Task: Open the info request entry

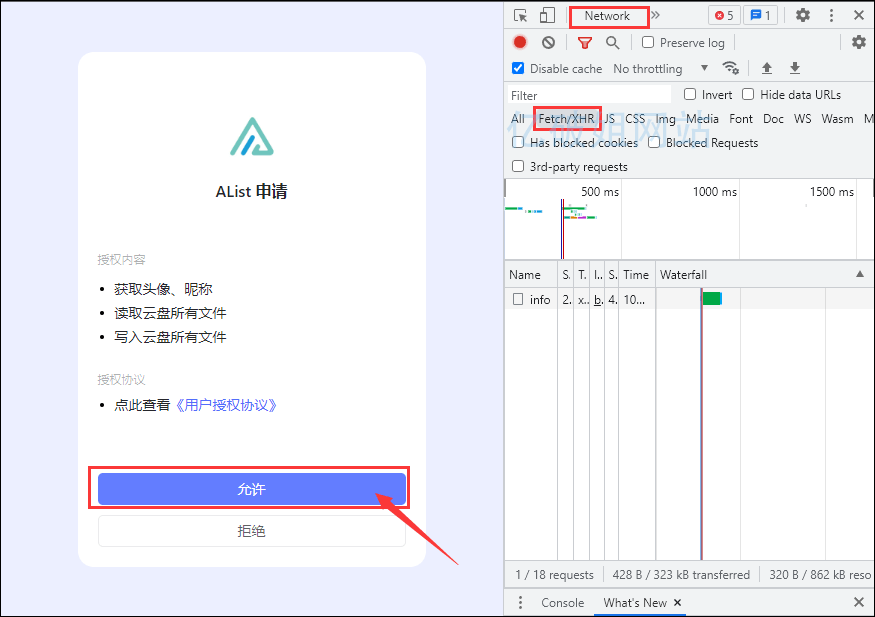Action: [x=540, y=300]
